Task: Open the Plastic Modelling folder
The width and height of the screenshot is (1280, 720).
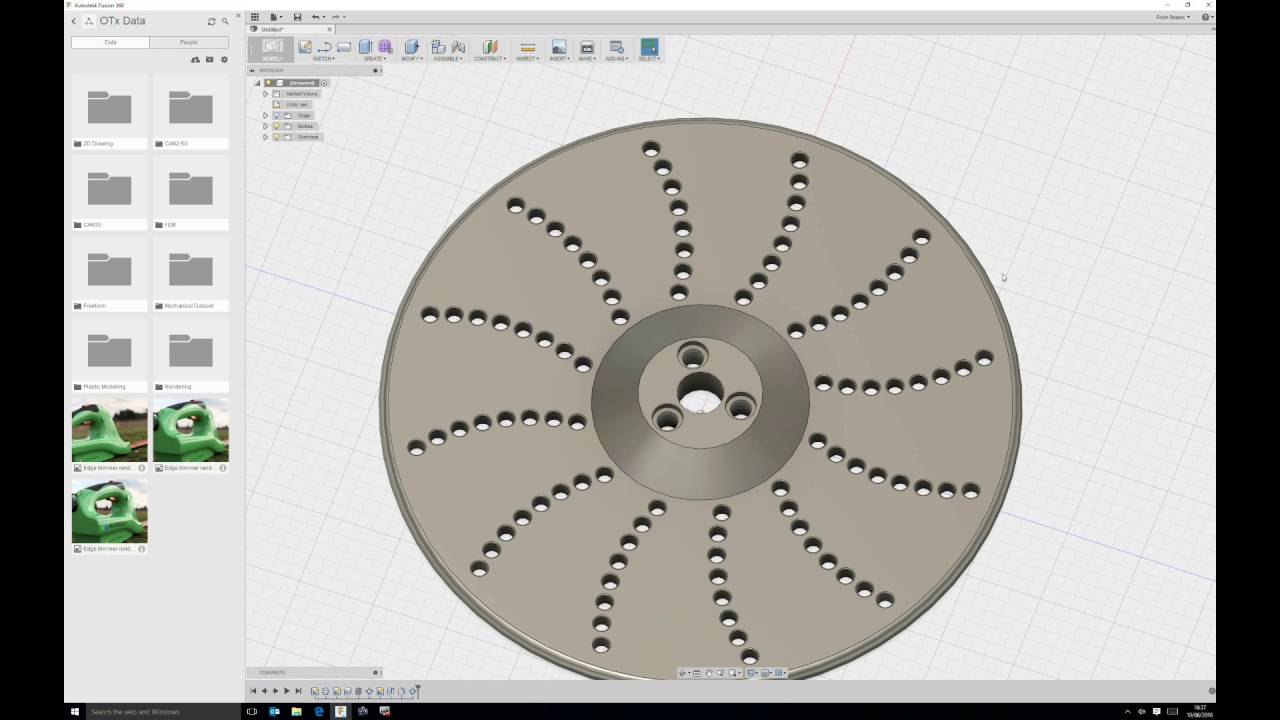Action: tap(109, 354)
